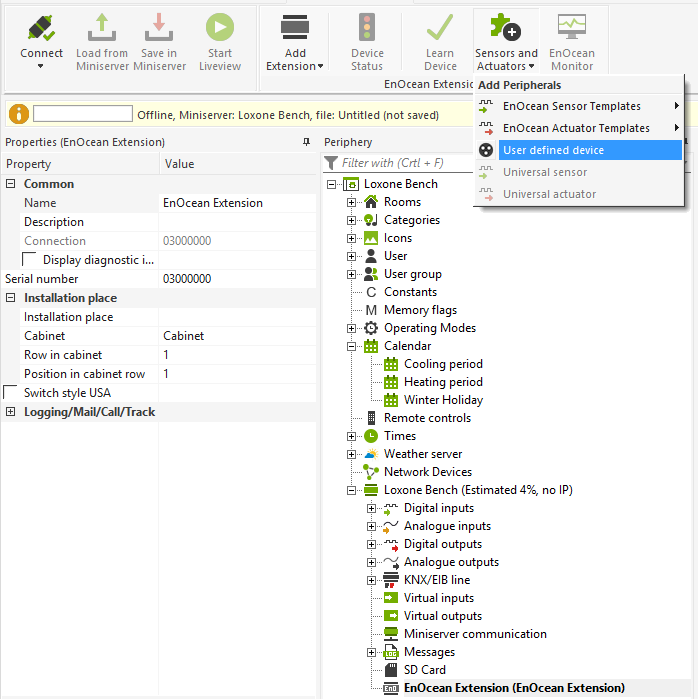The image size is (698, 699).
Task: Select the User group people icon
Action: point(371,274)
